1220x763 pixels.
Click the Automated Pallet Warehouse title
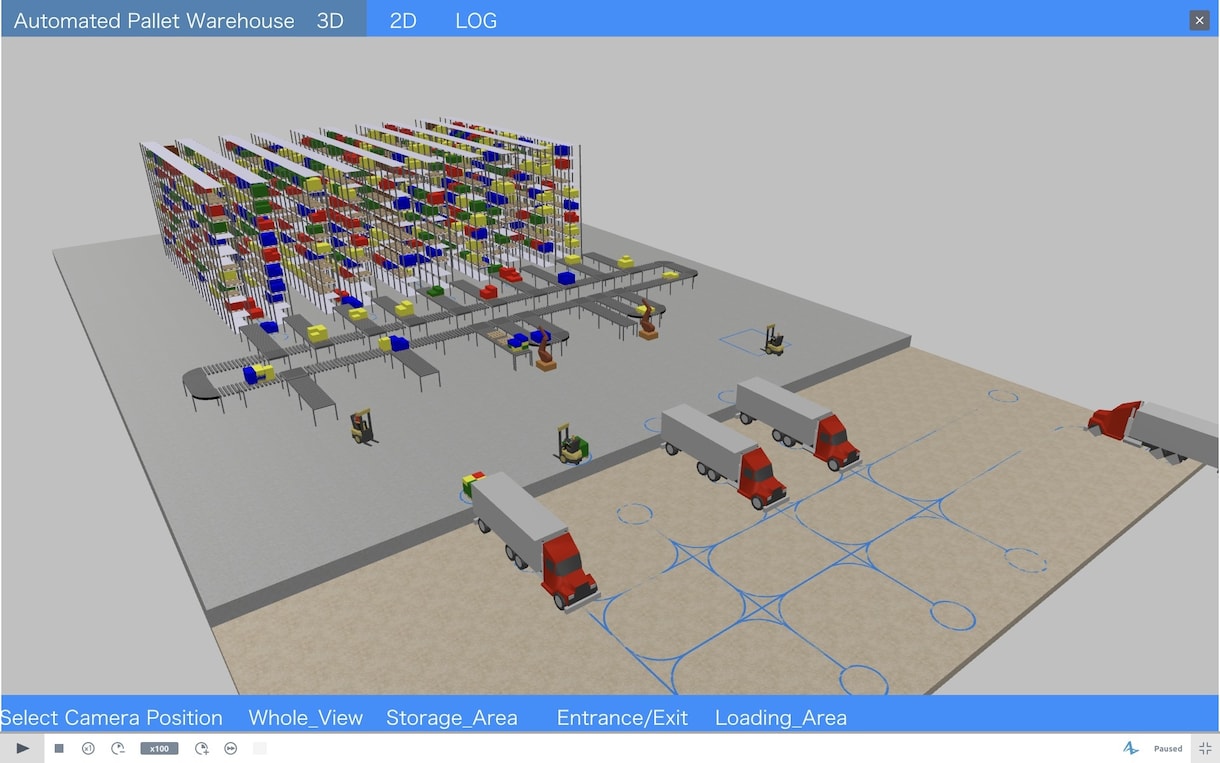coord(154,21)
